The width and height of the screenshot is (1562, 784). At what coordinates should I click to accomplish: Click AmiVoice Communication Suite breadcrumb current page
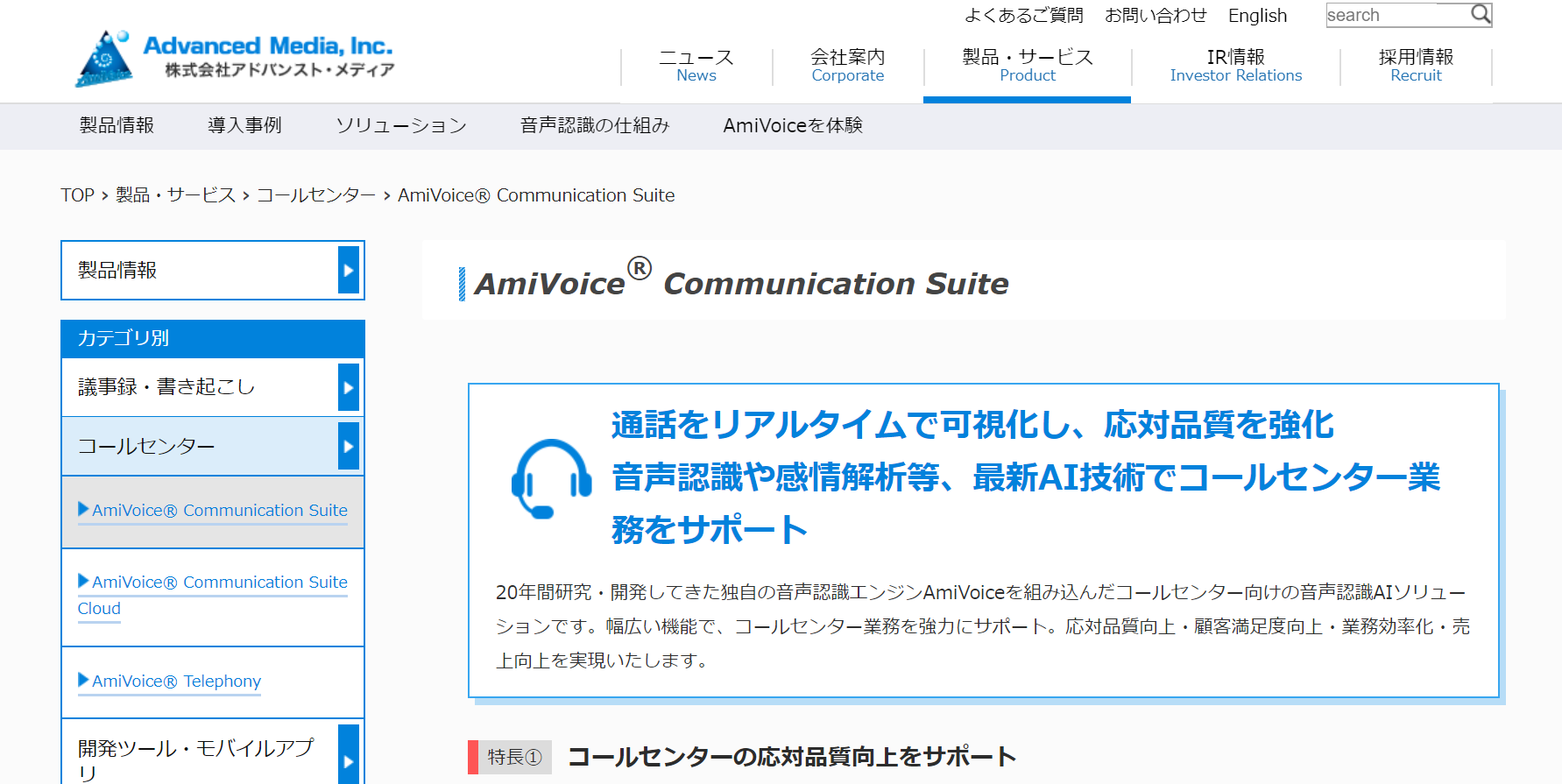click(x=536, y=195)
